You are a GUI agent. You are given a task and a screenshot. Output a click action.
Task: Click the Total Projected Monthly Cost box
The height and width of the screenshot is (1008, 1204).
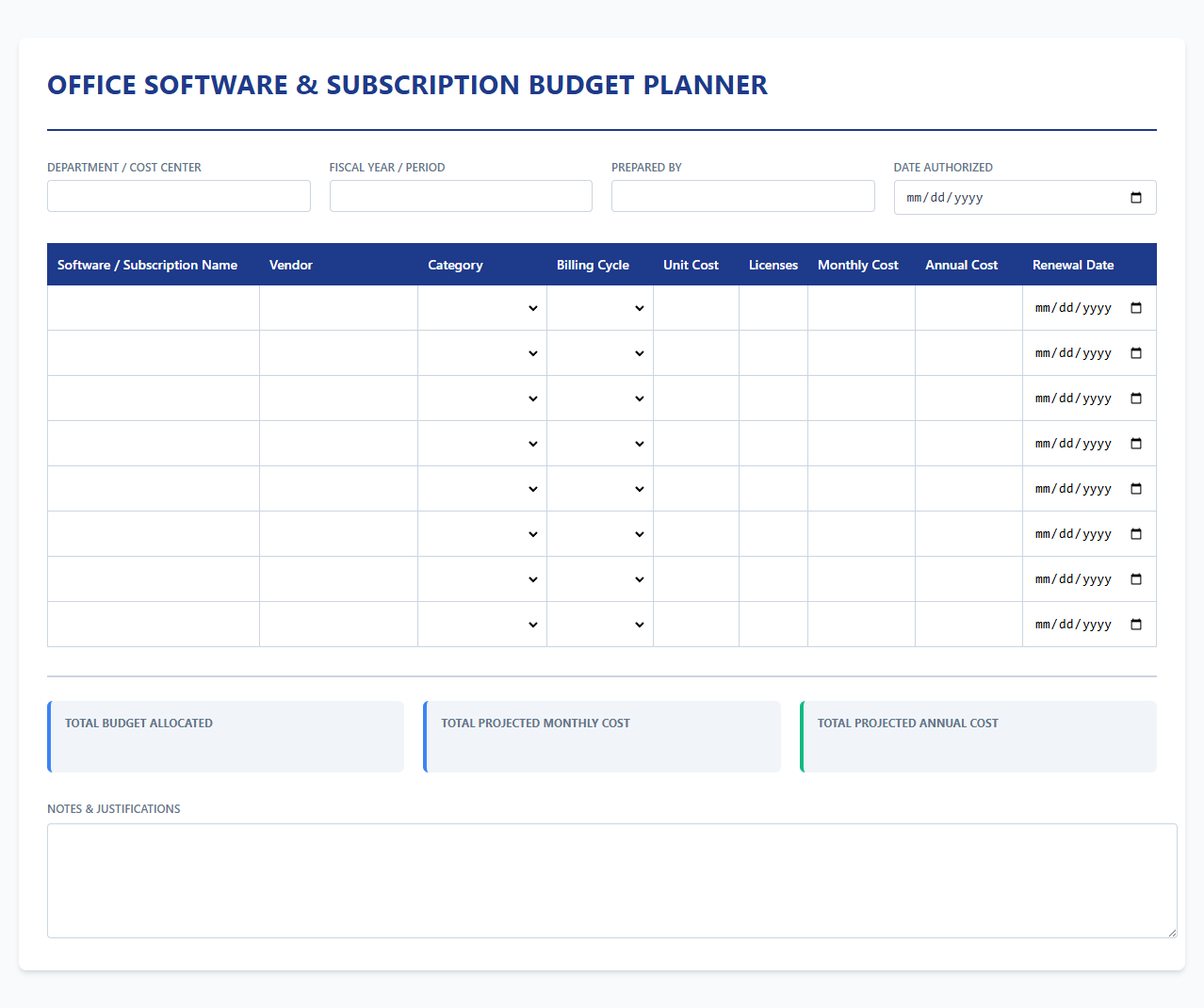click(x=602, y=737)
